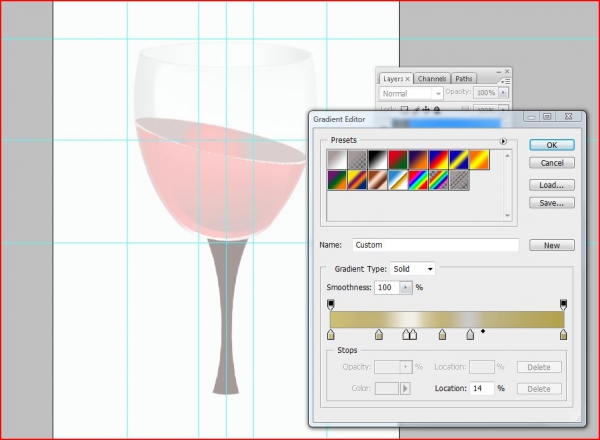Screen dimensions: 600x440
Task: Close the Layers tab with its x
Action: (x=408, y=79)
